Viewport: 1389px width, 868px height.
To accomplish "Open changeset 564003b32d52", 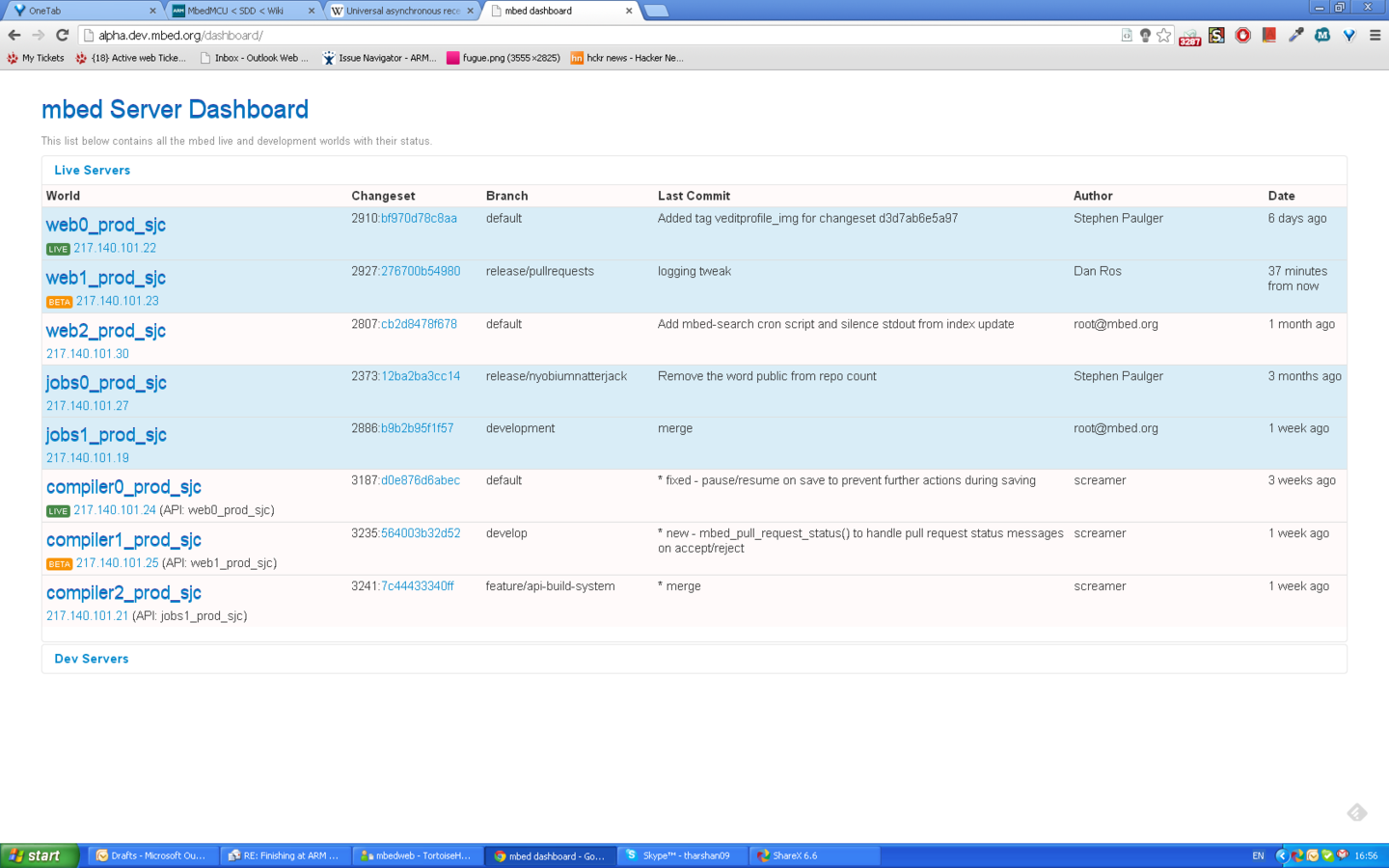I will (421, 534).
